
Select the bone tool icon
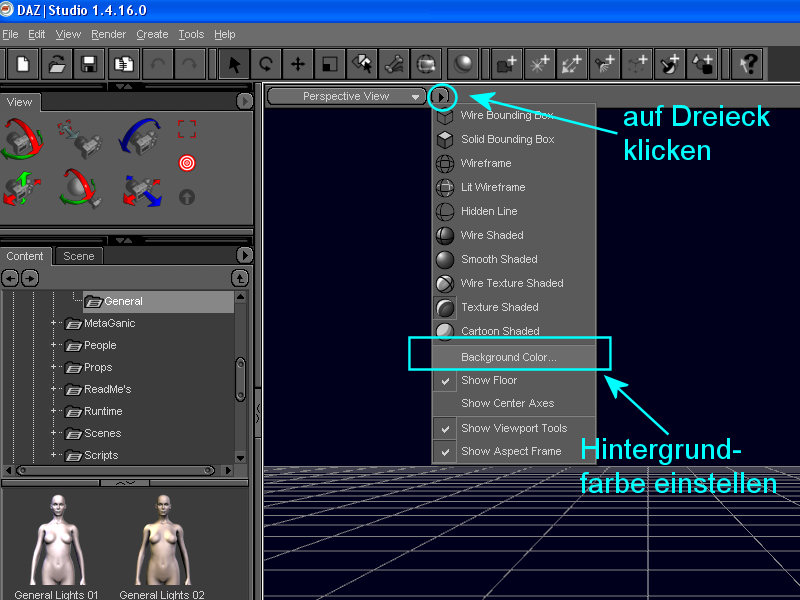click(394, 64)
